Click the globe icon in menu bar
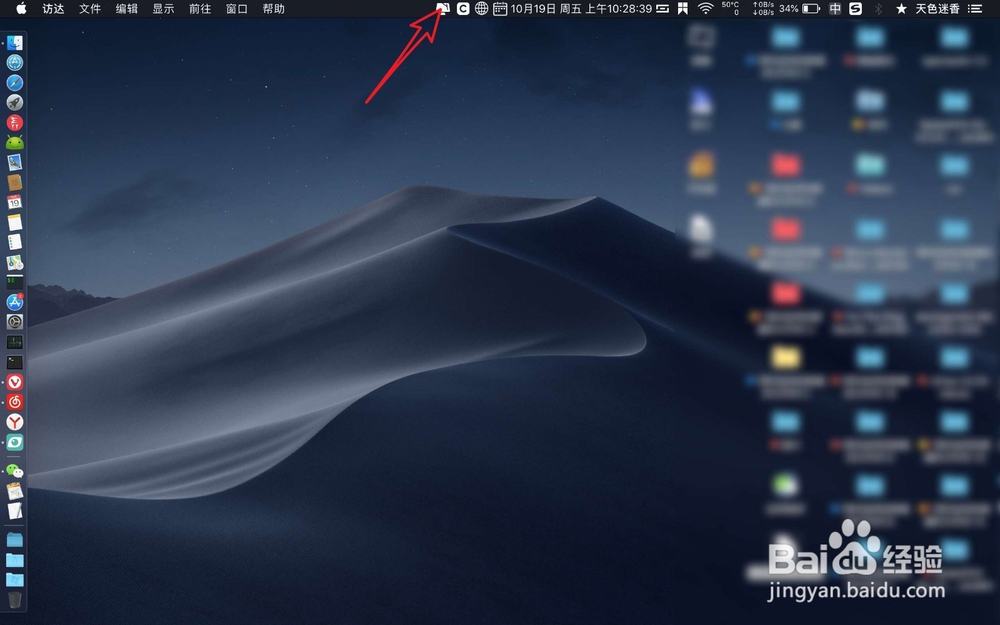1000x625 pixels. tap(482, 8)
